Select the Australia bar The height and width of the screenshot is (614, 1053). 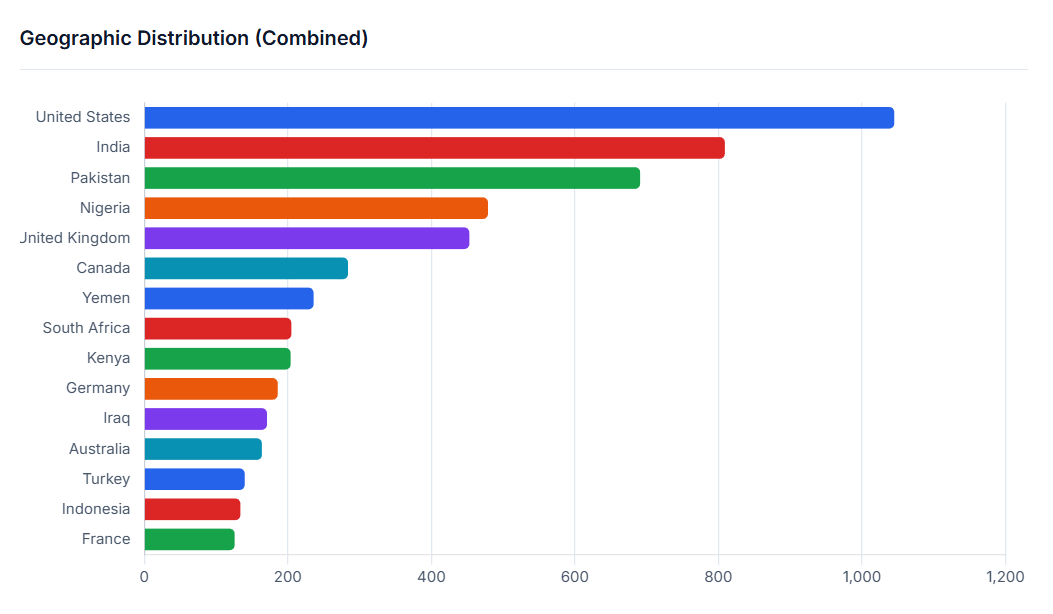(x=203, y=449)
